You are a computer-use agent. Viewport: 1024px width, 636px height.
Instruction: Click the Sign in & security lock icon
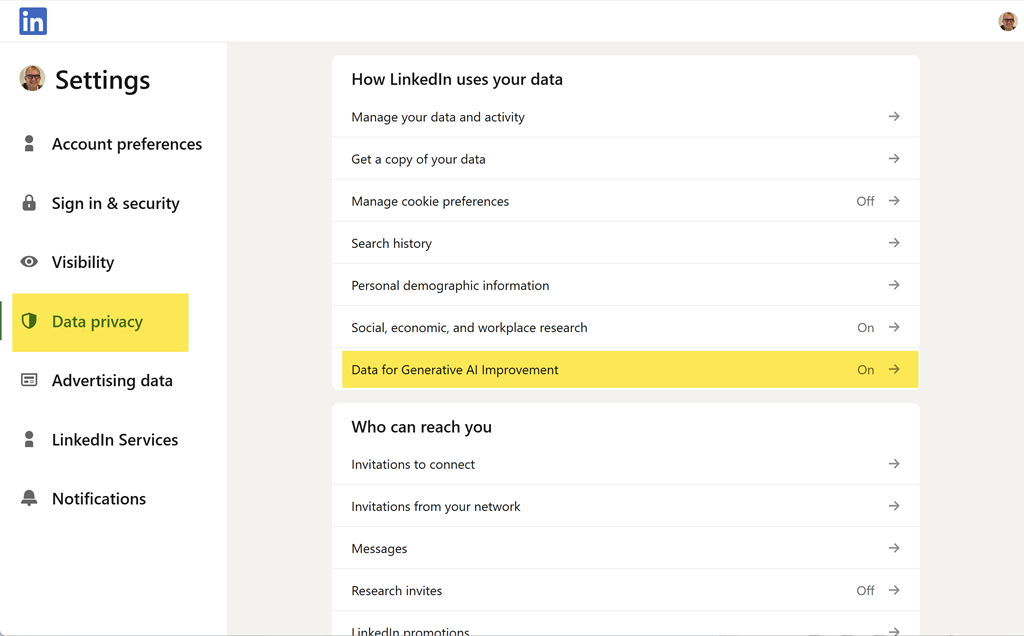click(29, 203)
